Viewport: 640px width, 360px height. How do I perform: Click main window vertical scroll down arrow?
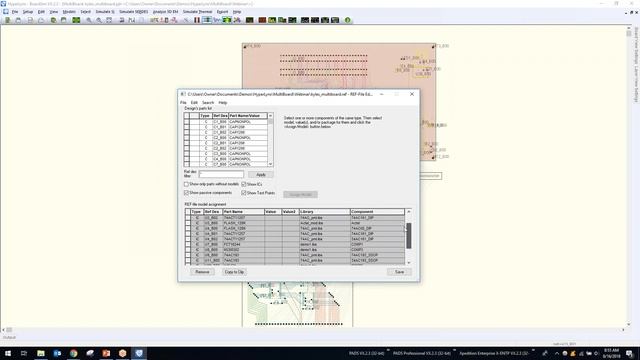pyautogui.click(x=629, y=324)
